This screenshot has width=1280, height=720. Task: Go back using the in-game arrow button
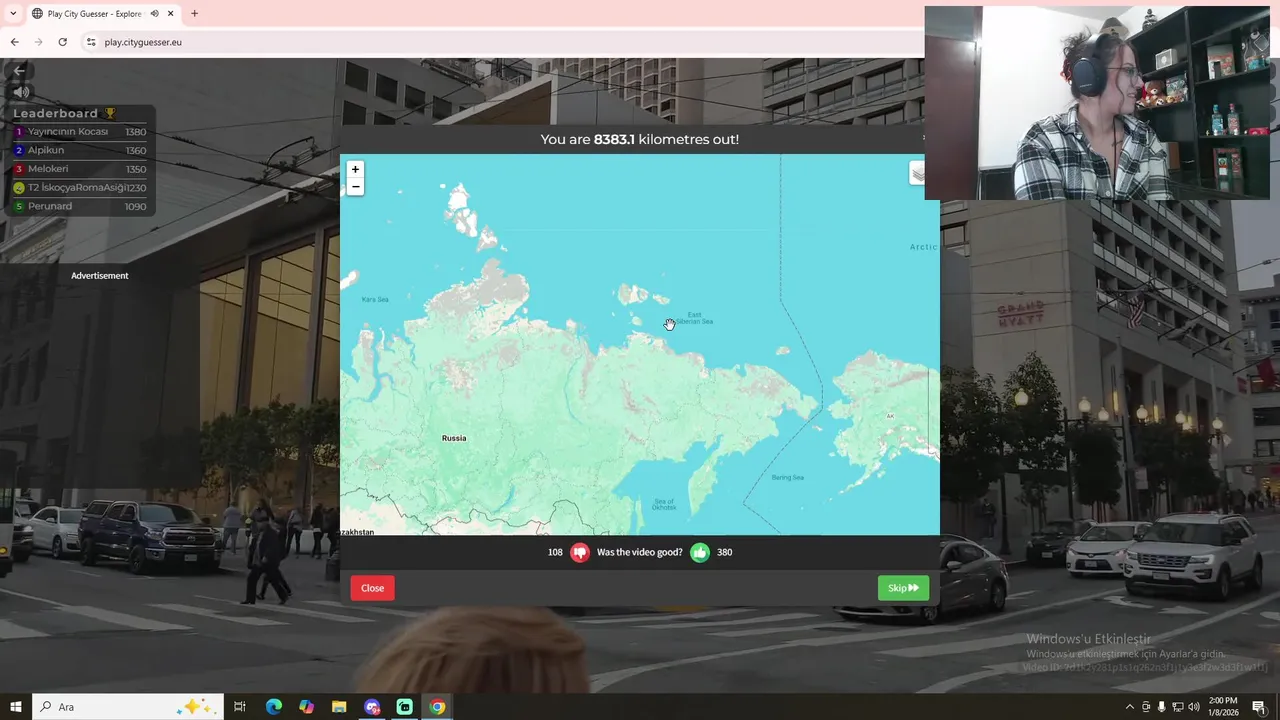click(x=19, y=70)
